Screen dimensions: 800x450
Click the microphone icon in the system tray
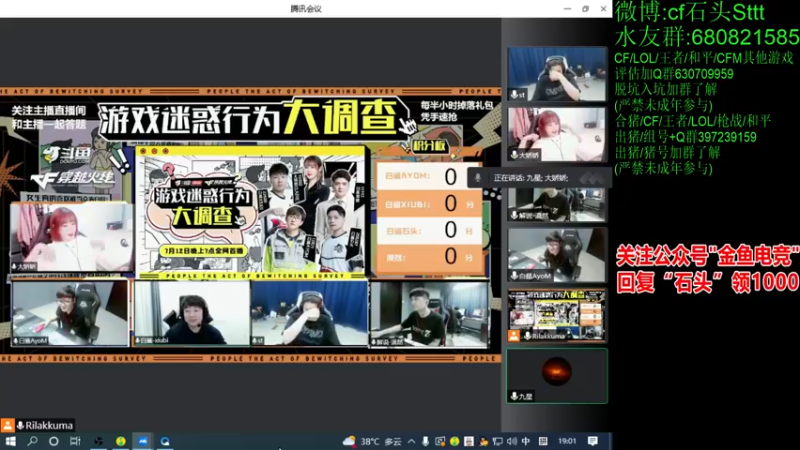pos(425,441)
